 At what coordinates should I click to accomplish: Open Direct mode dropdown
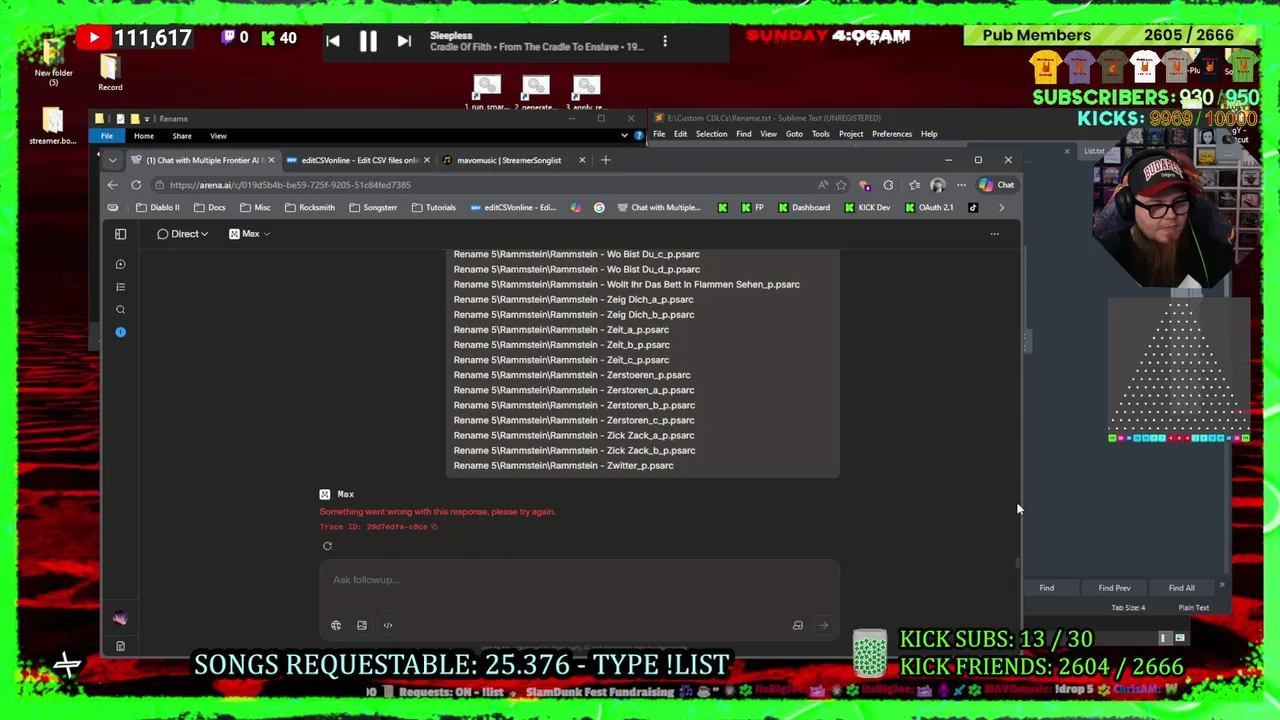coord(183,234)
